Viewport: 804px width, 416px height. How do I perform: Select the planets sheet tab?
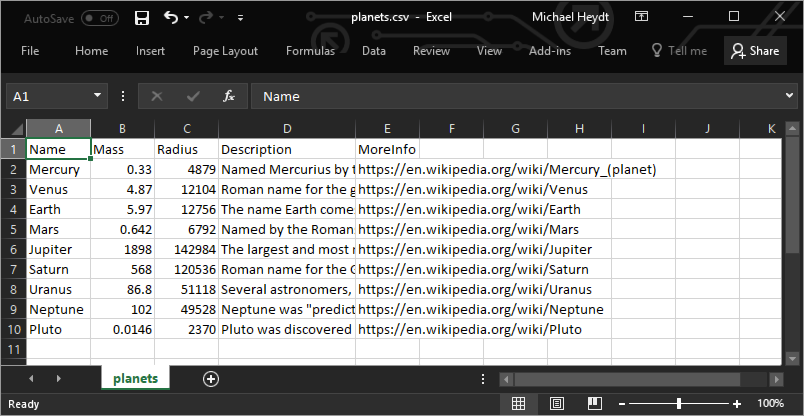click(135, 379)
